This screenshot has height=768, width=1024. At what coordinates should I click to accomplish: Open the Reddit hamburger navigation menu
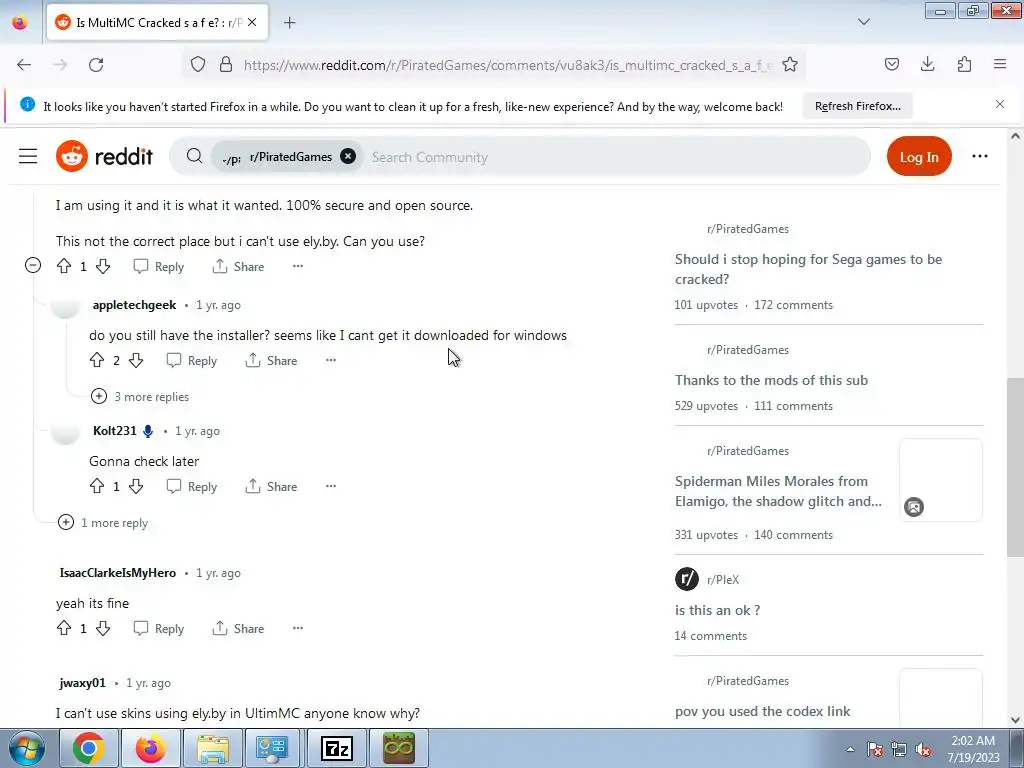28,157
